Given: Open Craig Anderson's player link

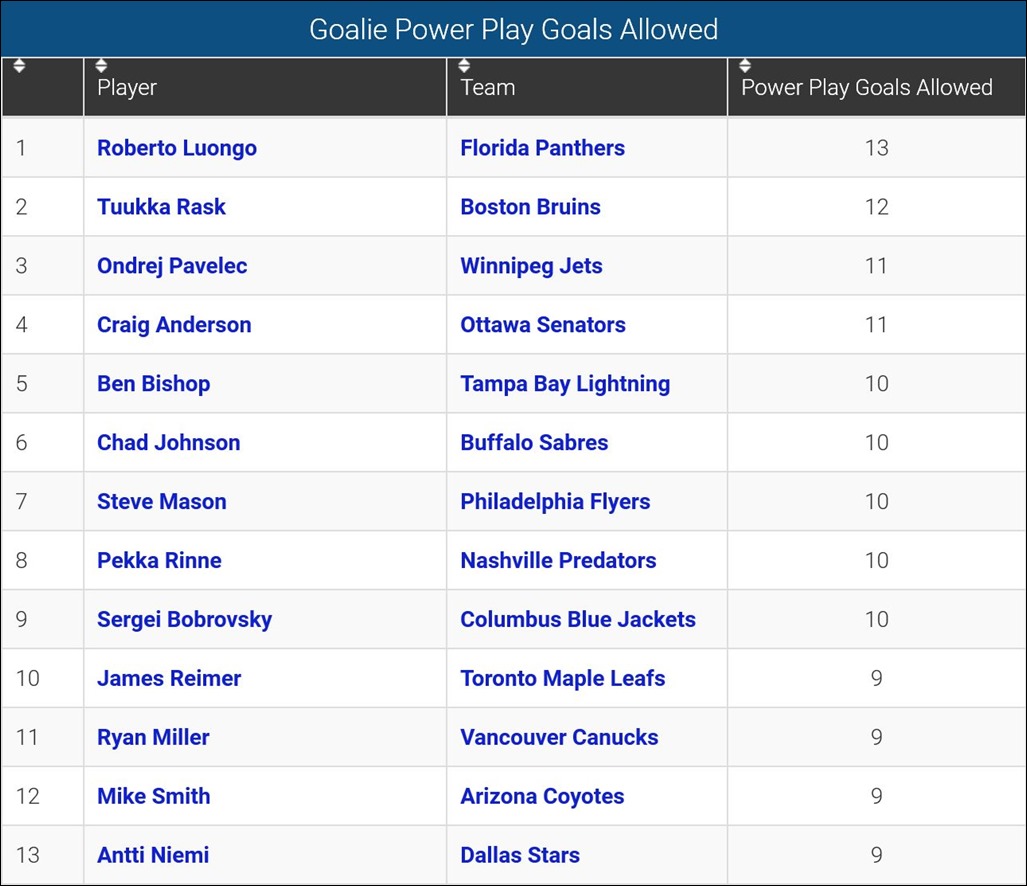Looking at the screenshot, I should tap(174, 324).
